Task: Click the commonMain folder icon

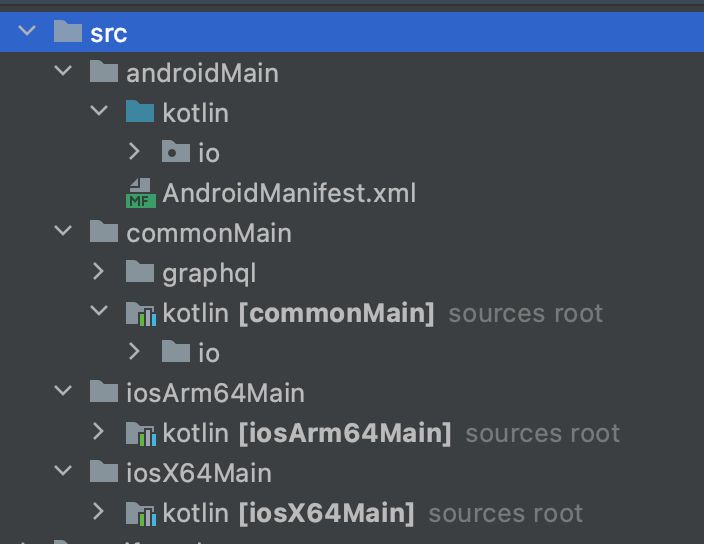Action: (x=104, y=232)
